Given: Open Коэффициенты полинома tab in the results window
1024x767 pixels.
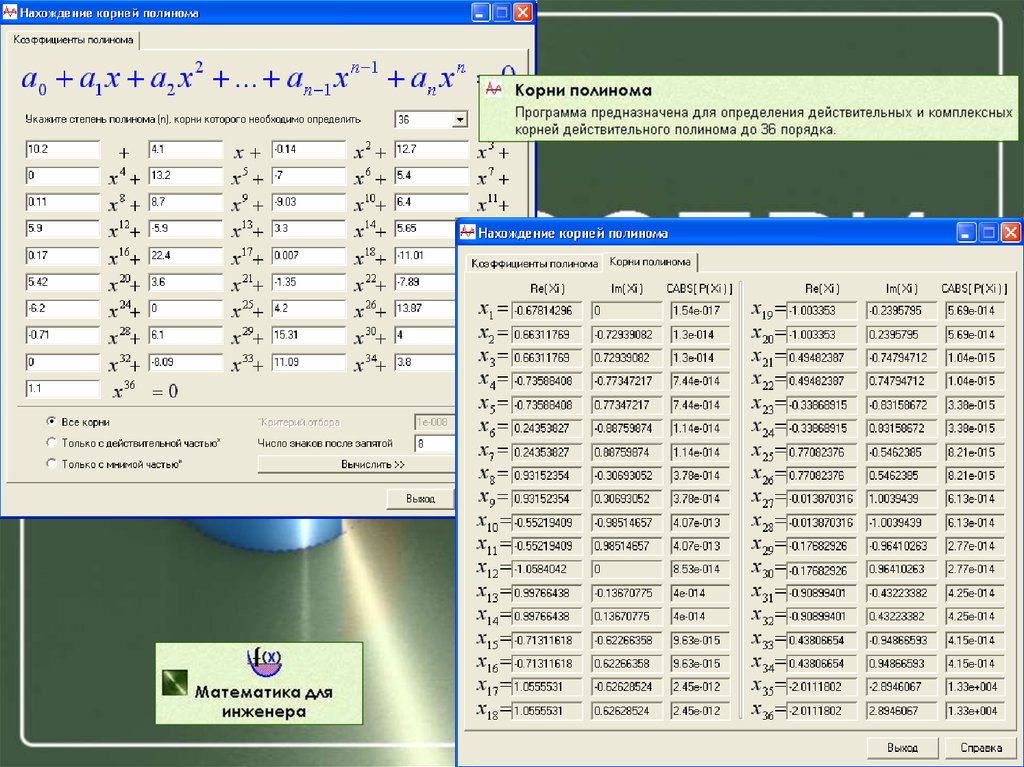Looking at the screenshot, I should [535, 263].
